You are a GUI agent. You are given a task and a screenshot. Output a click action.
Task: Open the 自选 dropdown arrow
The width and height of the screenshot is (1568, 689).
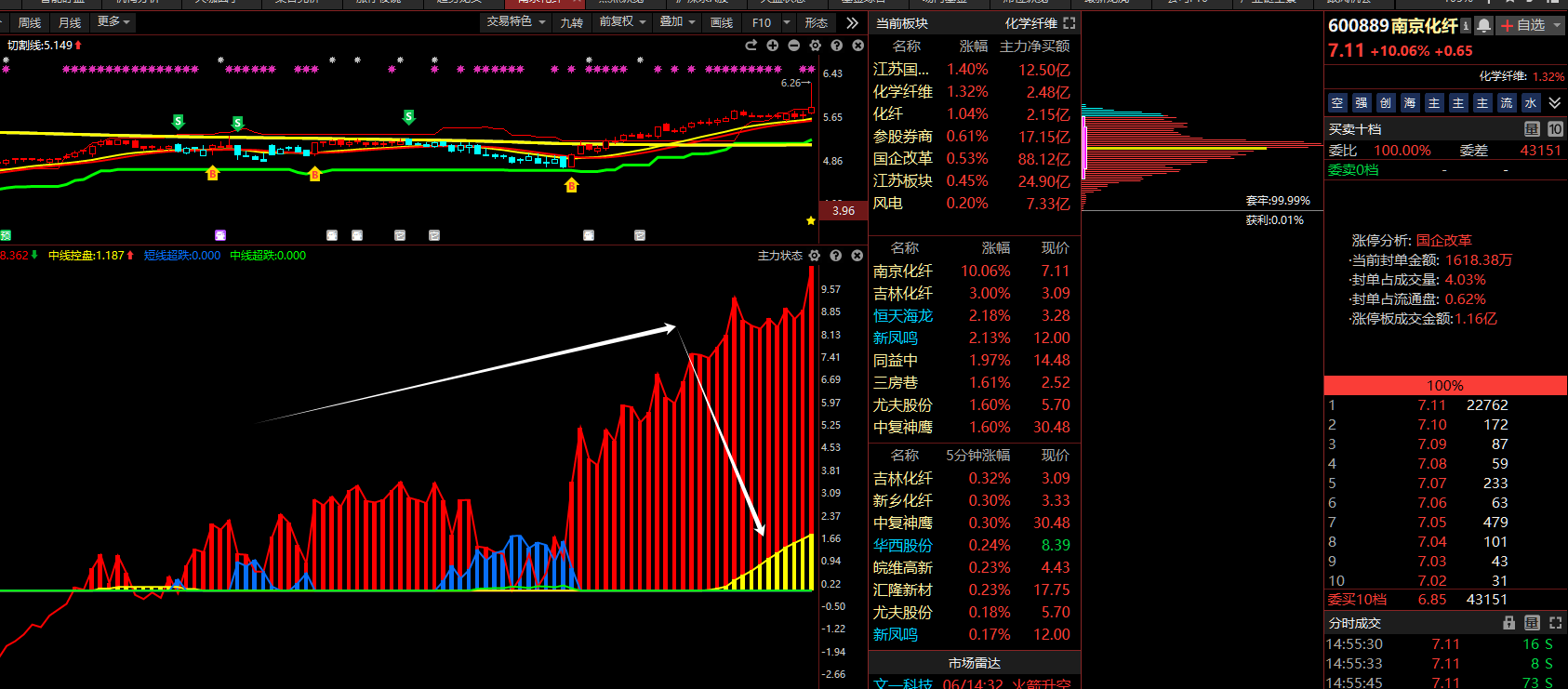pos(1557,26)
